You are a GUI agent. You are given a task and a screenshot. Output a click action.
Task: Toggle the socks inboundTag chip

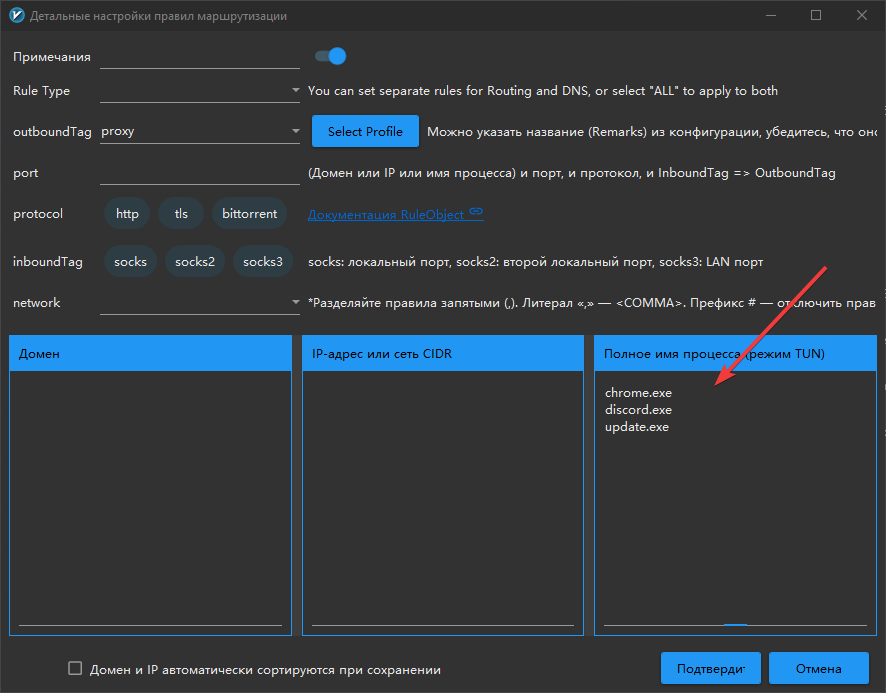(x=131, y=262)
